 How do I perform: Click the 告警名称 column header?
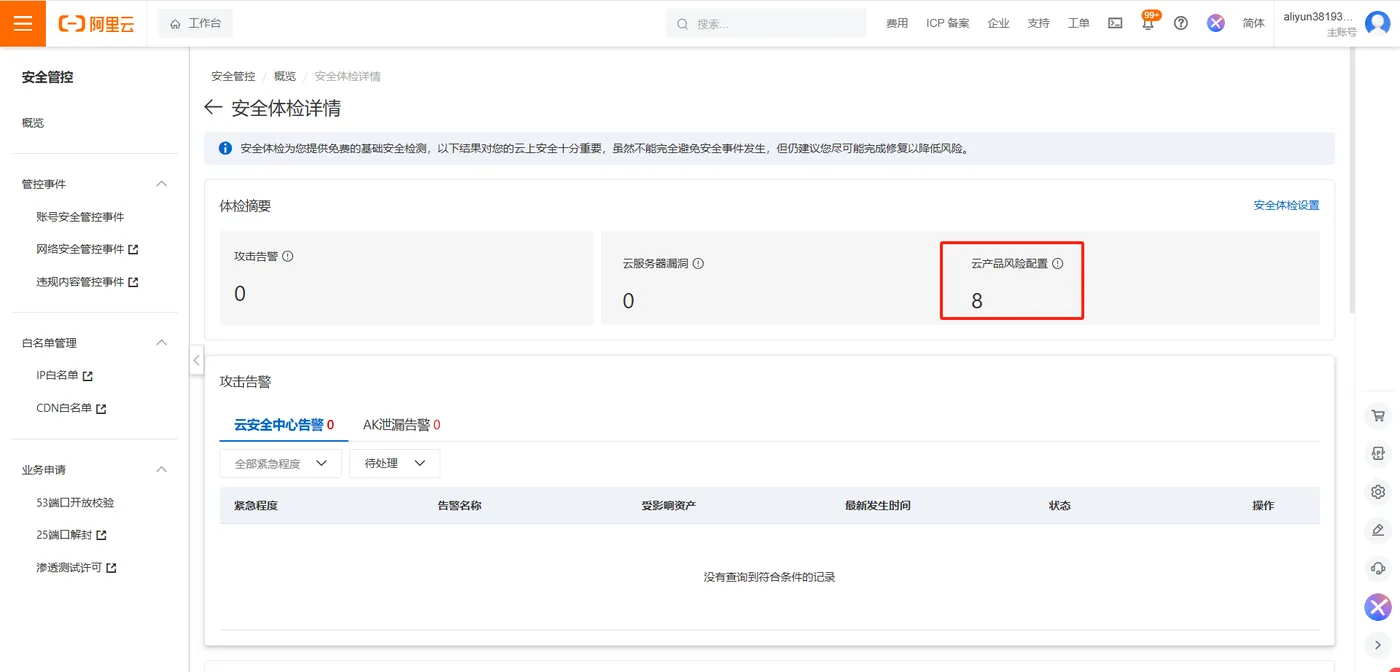pos(460,506)
